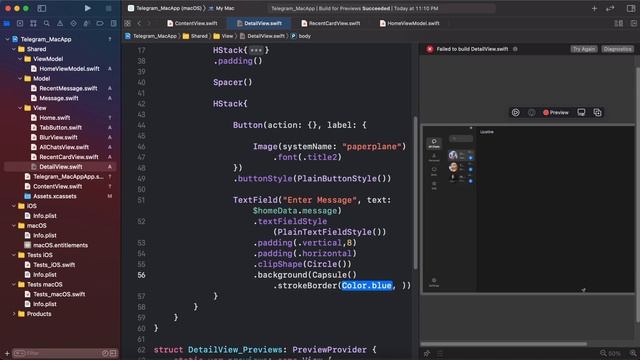The image size is (640, 360).
Task: Open the adjust editor options menu
Action: click(x=619, y=24)
